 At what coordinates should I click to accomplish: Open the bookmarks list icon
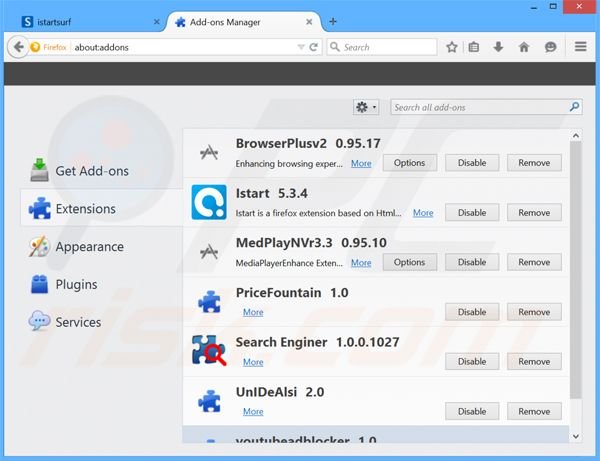pyautogui.click(x=473, y=47)
